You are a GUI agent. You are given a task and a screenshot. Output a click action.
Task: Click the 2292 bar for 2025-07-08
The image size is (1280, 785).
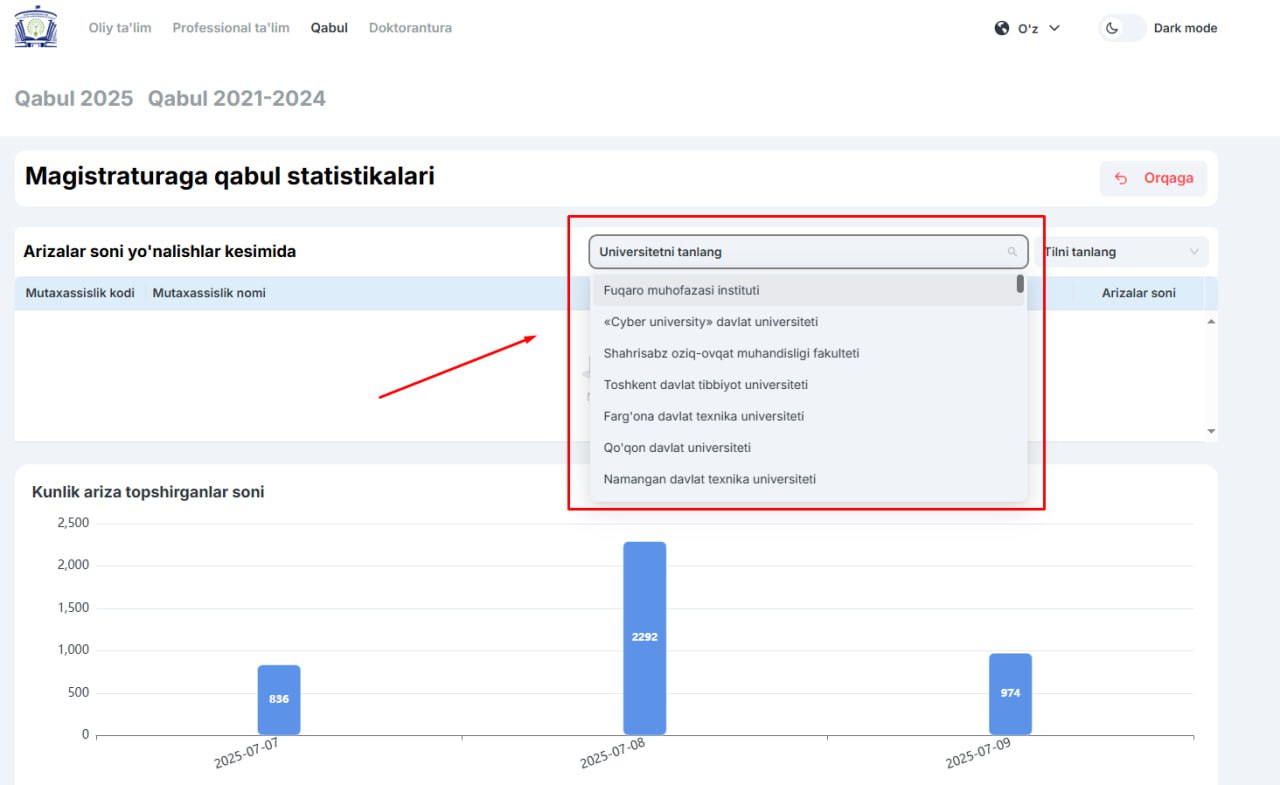point(645,638)
